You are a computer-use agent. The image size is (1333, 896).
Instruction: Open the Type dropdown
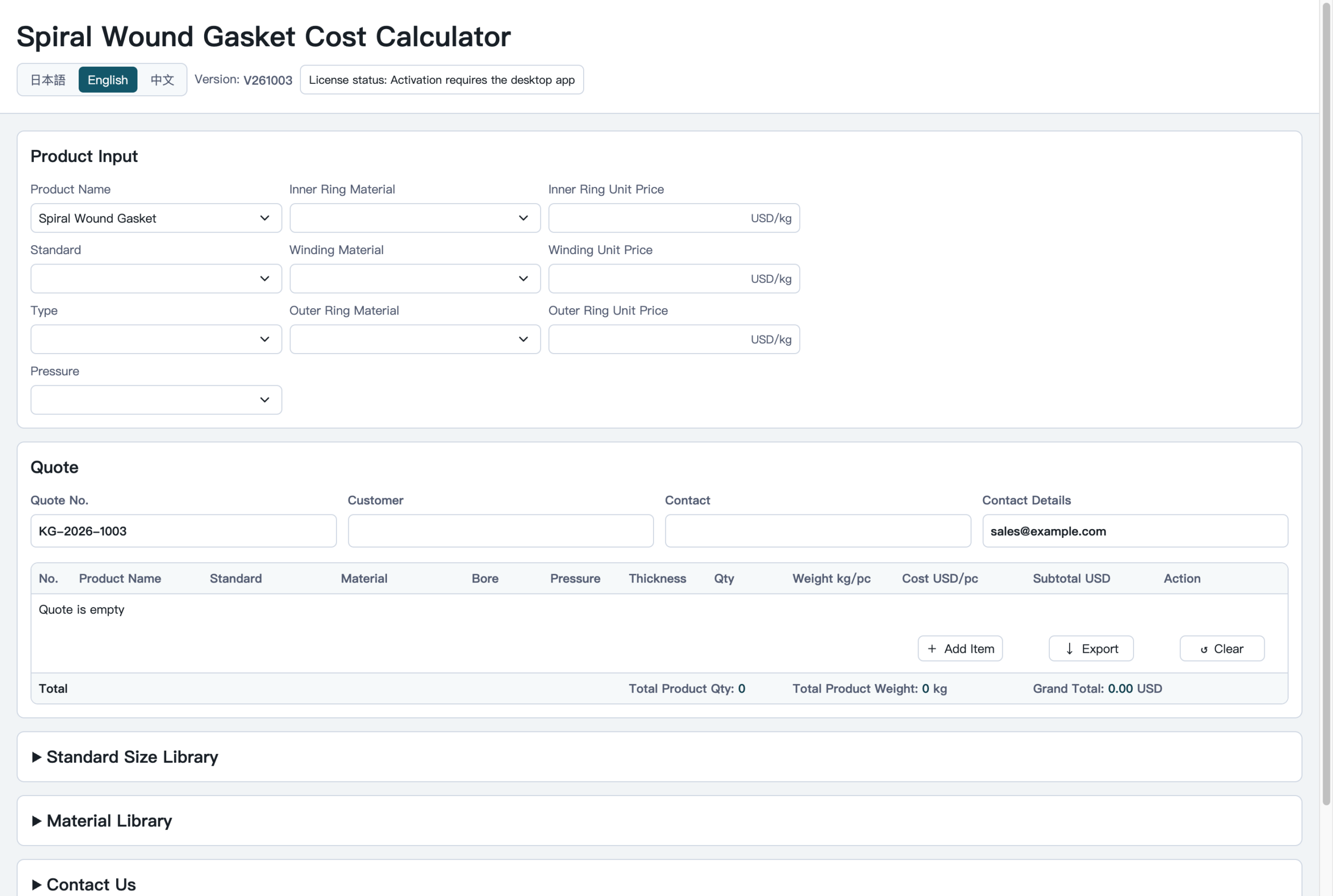point(156,339)
